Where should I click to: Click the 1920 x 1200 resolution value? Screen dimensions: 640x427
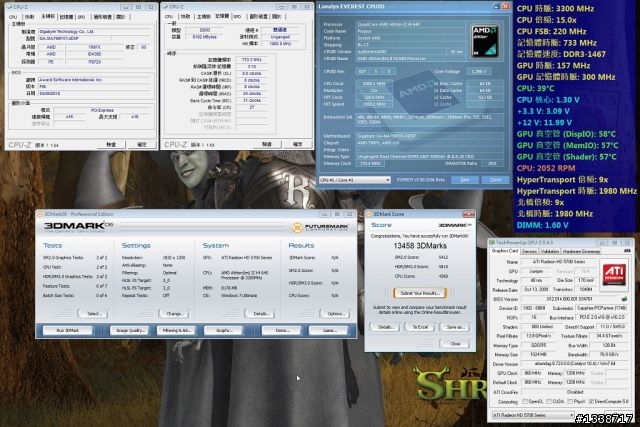pos(173,258)
